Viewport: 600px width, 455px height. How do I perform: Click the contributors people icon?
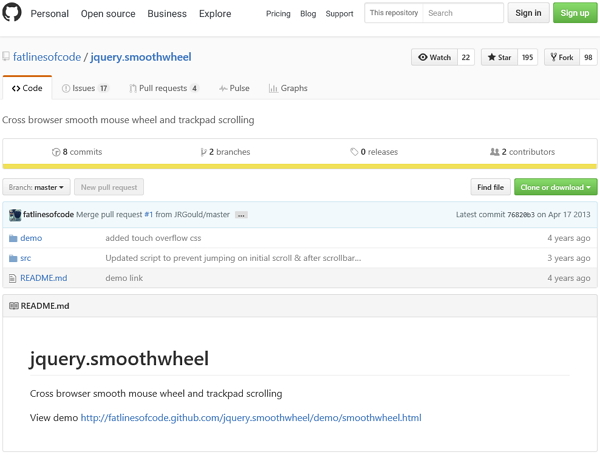(x=494, y=152)
